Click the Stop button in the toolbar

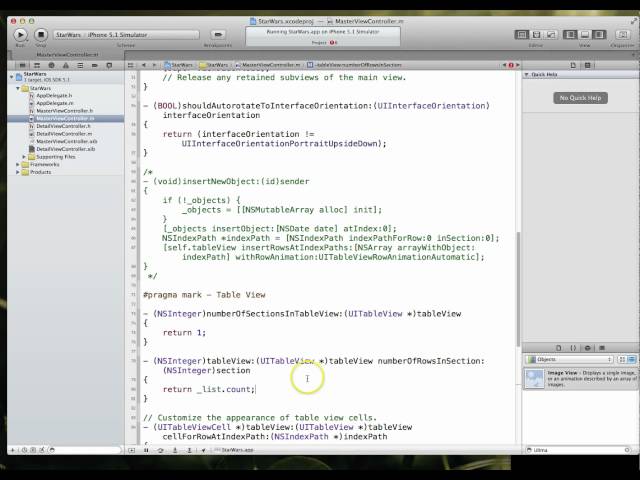tap(41, 35)
